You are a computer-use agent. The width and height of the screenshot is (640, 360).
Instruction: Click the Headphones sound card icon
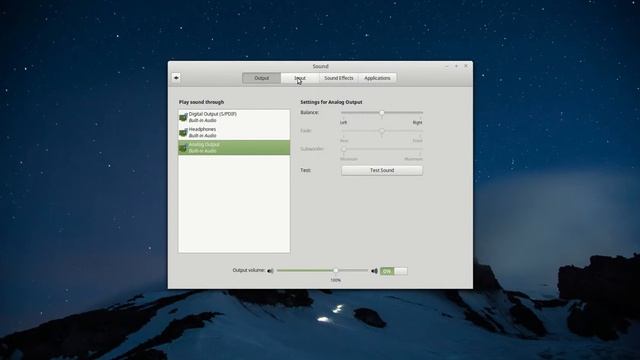(183, 133)
